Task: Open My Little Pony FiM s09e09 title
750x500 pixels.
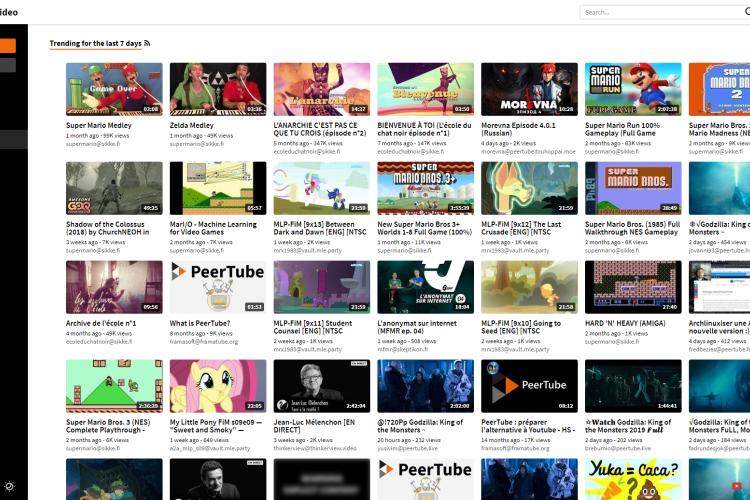Action: tap(216, 426)
